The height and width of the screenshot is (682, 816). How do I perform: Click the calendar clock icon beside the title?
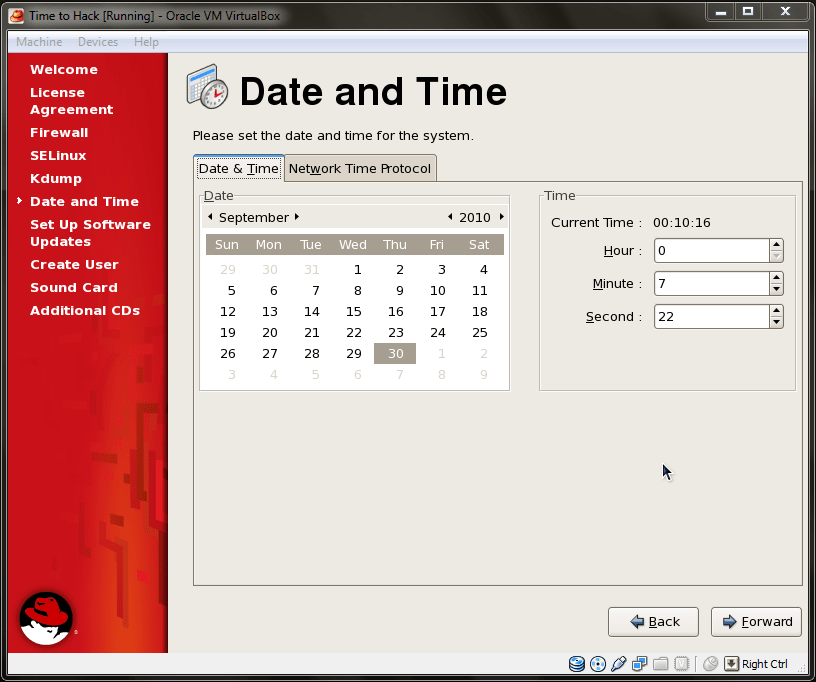pyautogui.click(x=207, y=86)
